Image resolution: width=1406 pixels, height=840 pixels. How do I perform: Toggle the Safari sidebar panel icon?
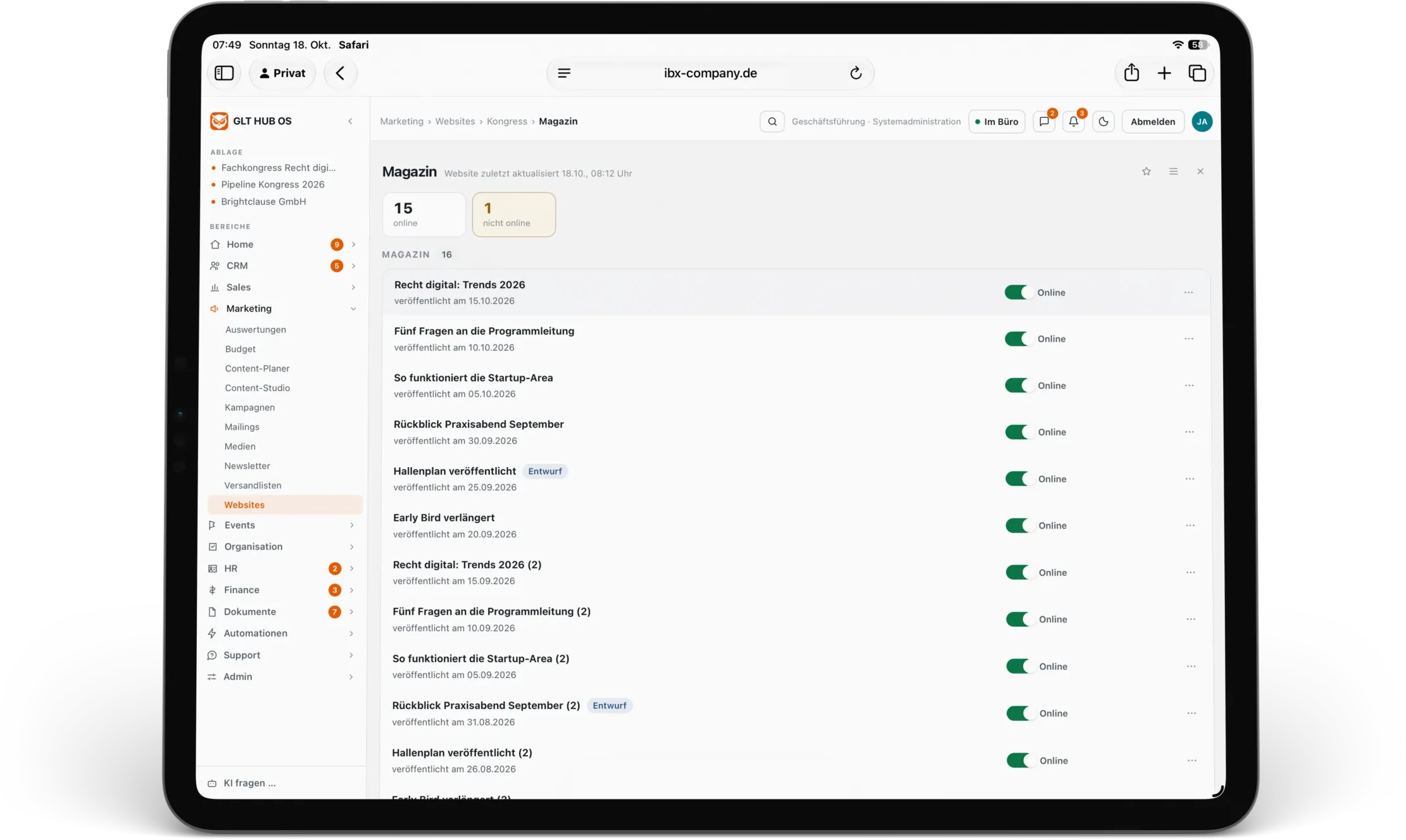[224, 73]
